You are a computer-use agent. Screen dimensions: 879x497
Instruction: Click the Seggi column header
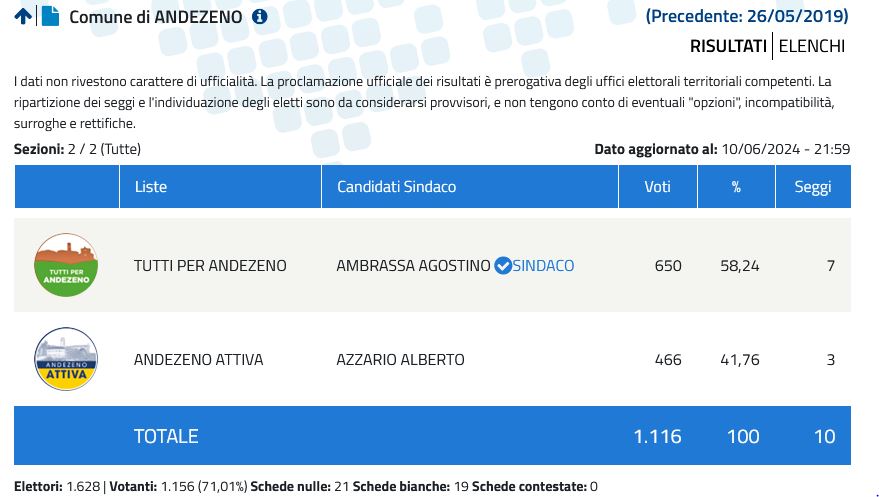point(812,187)
